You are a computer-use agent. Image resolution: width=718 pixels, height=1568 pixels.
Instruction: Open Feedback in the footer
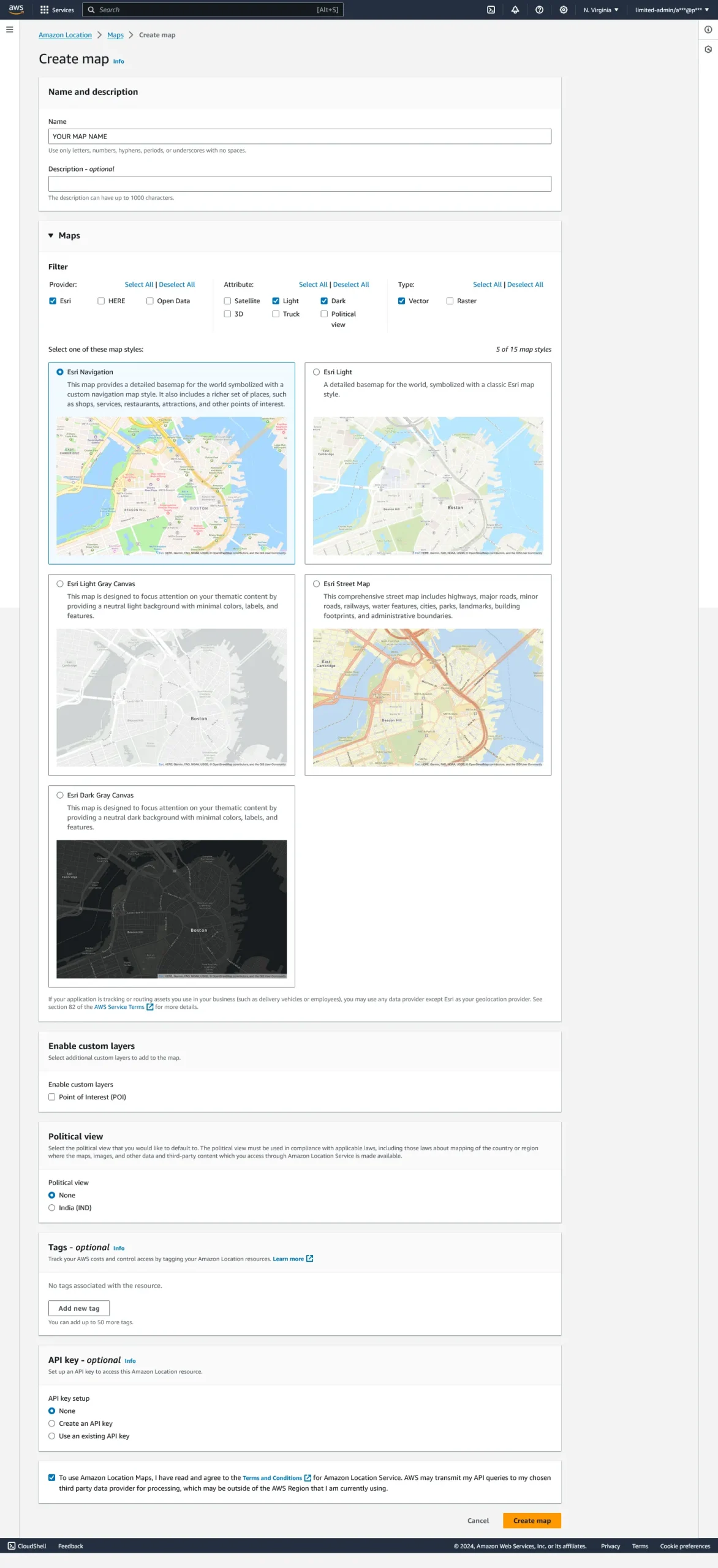point(70,1546)
